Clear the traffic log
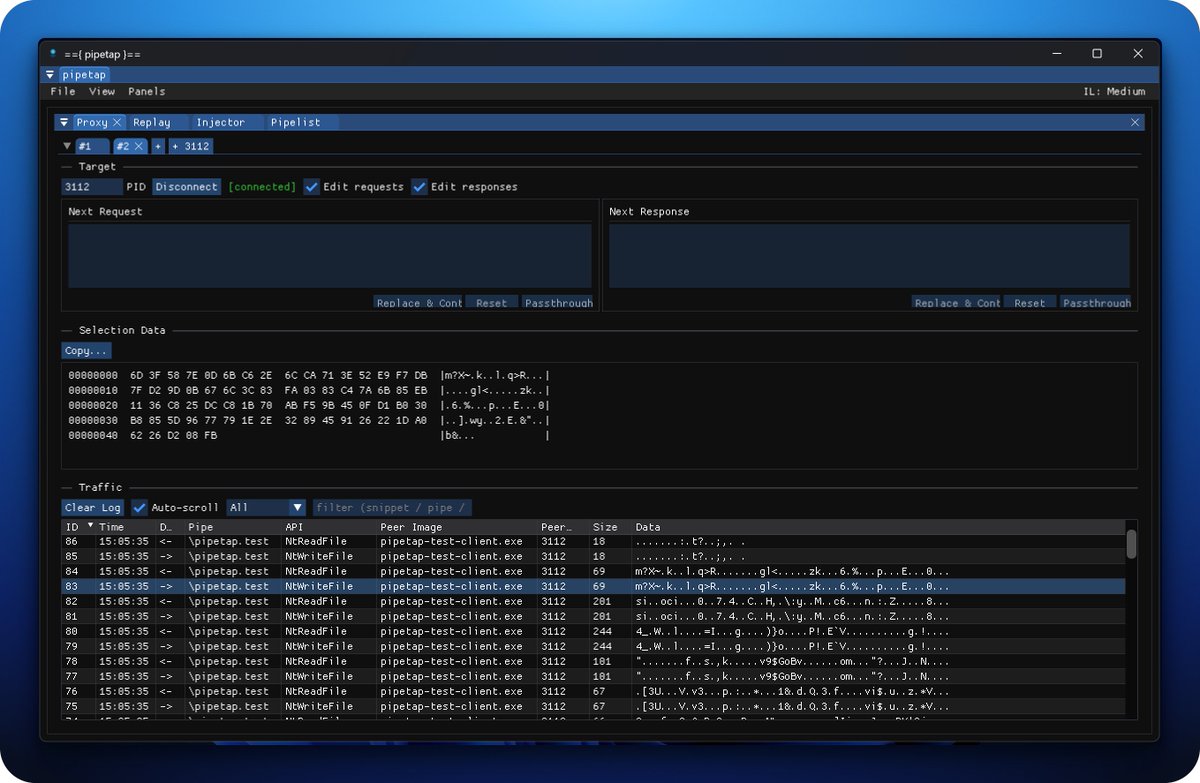The height and width of the screenshot is (783, 1200). (x=93, y=507)
